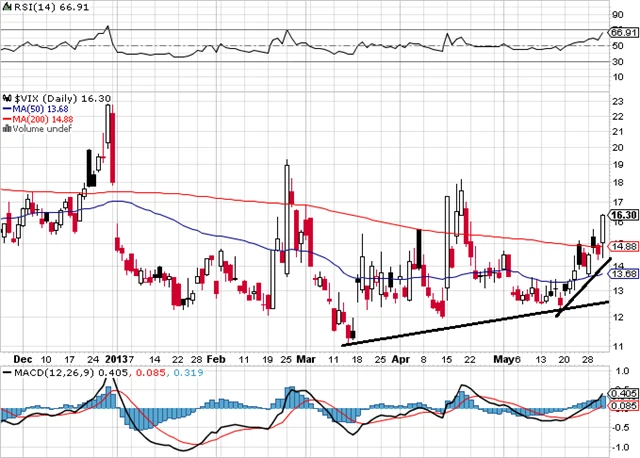
Task: Click the -1.0 level on the MACD axis
Action: tap(620, 447)
